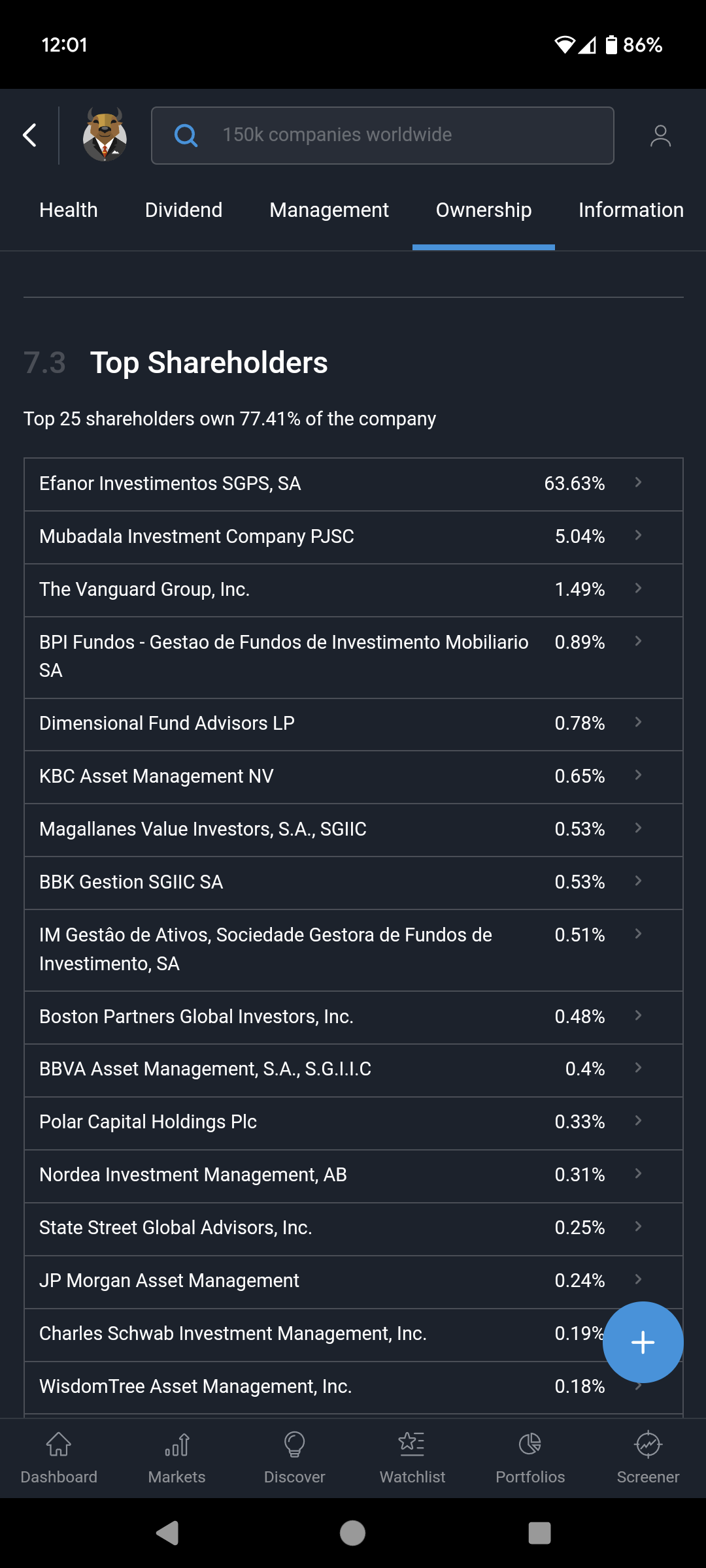Open the bull mascot logo home
706x1568 pixels.
(105, 135)
